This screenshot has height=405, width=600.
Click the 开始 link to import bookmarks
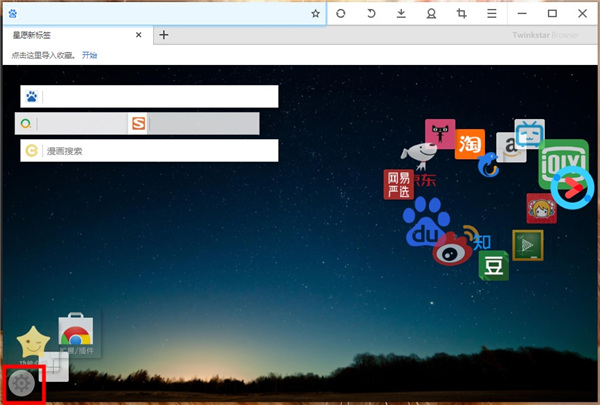pyautogui.click(x=89, y=55)
